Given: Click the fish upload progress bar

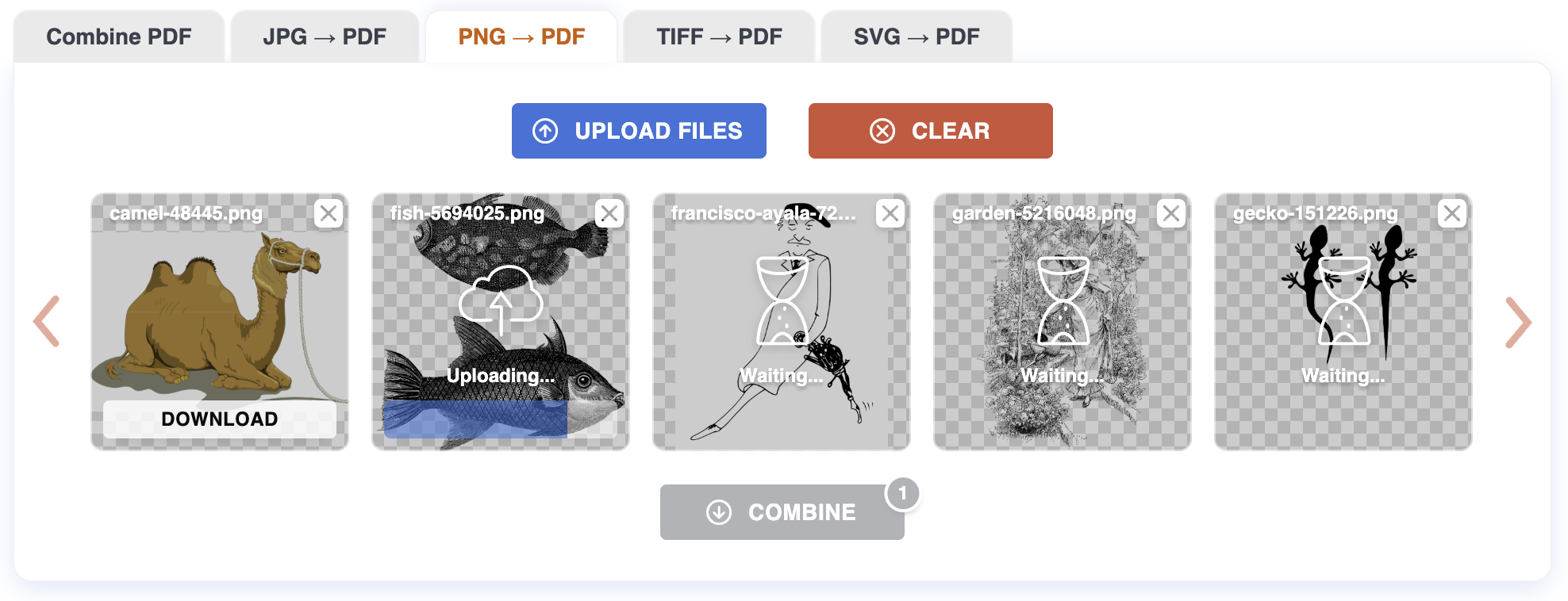Looking at the screenshot, I should tap(500, 419).
